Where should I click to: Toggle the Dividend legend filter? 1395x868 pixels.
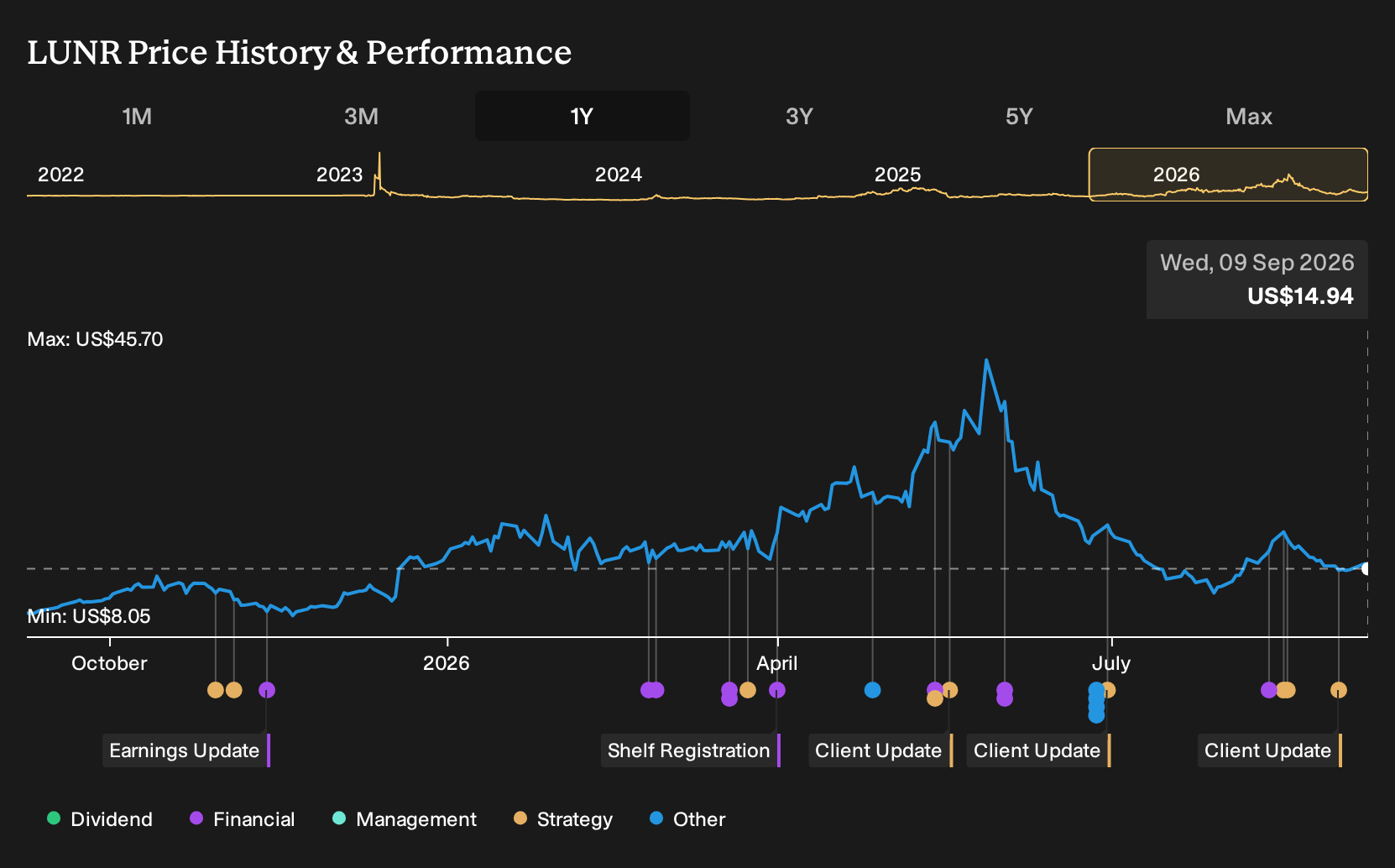click(100, 819)
